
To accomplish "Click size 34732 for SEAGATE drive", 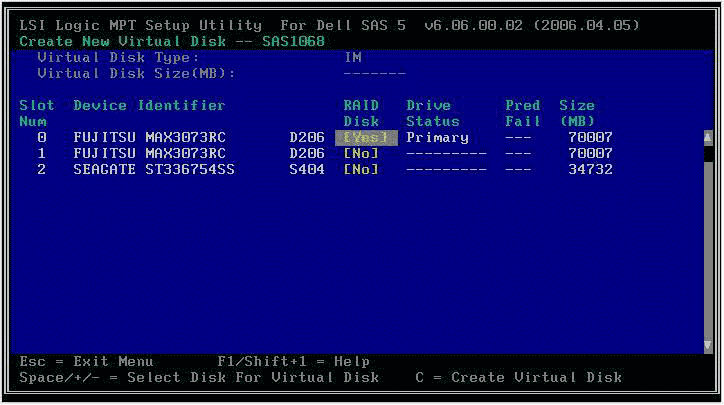I will click(591, 169).
